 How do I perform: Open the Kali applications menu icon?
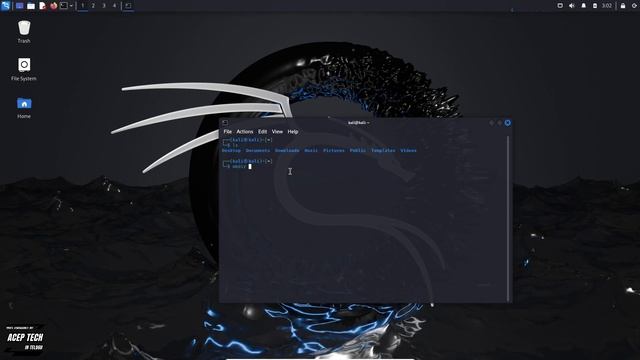pos(5,6)
